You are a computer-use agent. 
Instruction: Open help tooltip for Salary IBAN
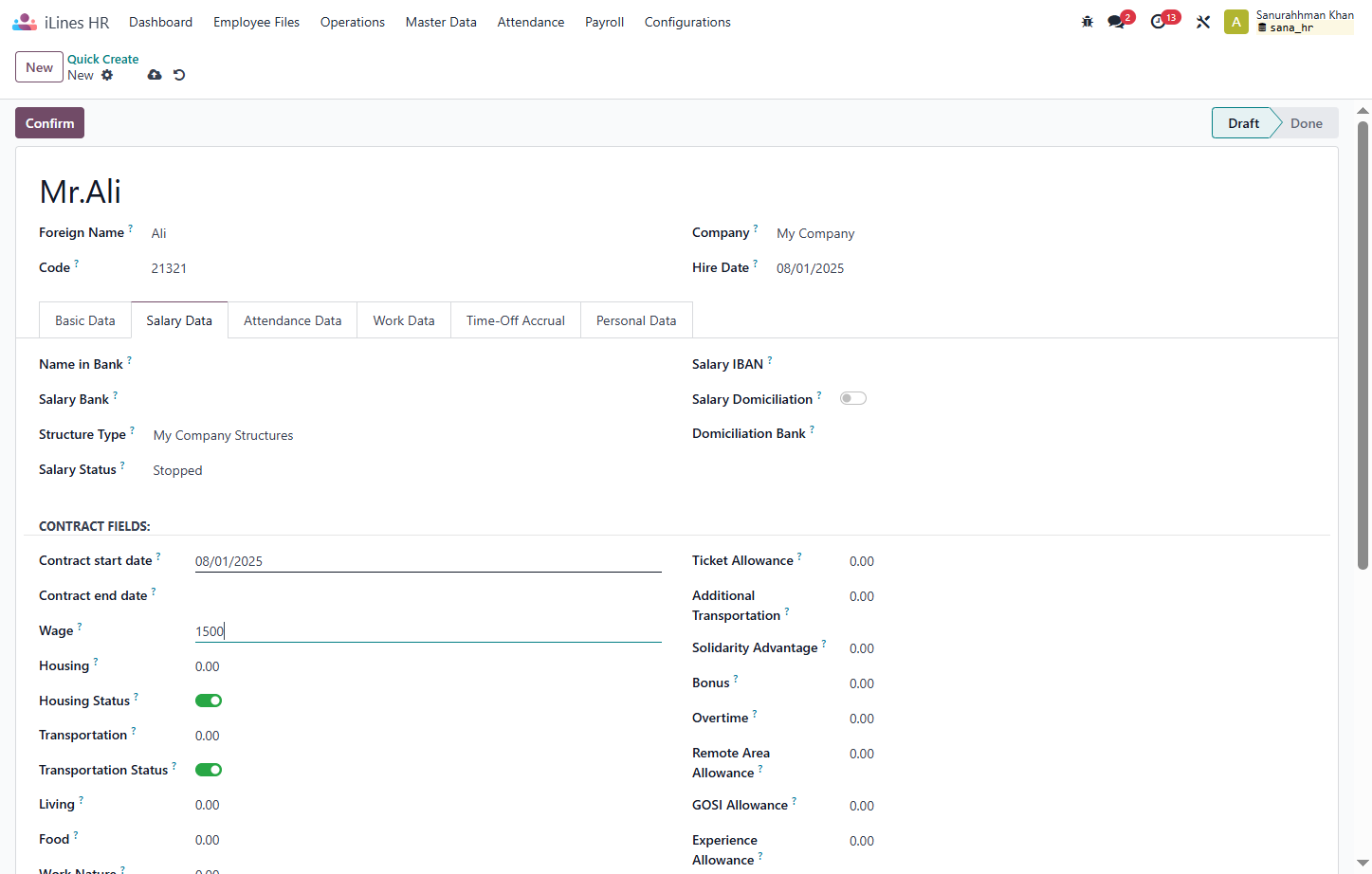click(x=770, y=360)
